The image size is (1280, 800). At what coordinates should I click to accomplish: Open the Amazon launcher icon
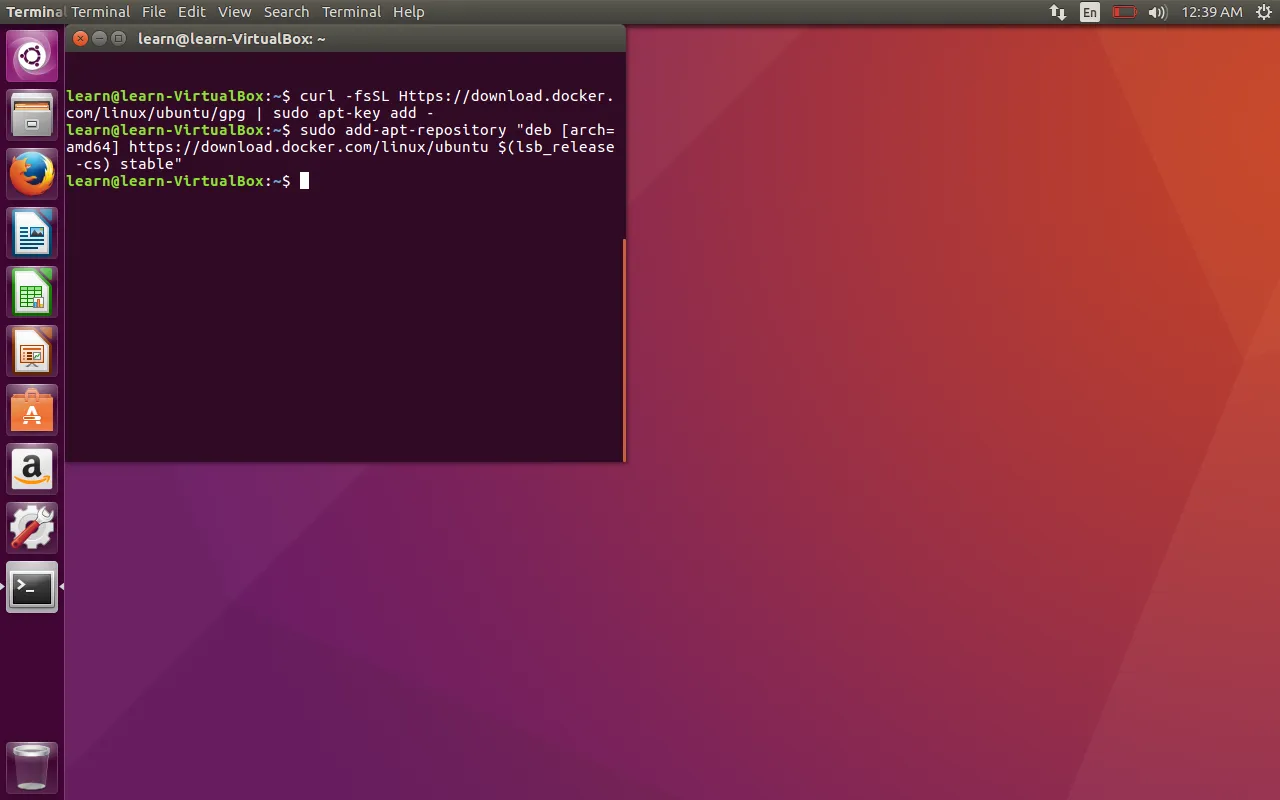point(32,469)
